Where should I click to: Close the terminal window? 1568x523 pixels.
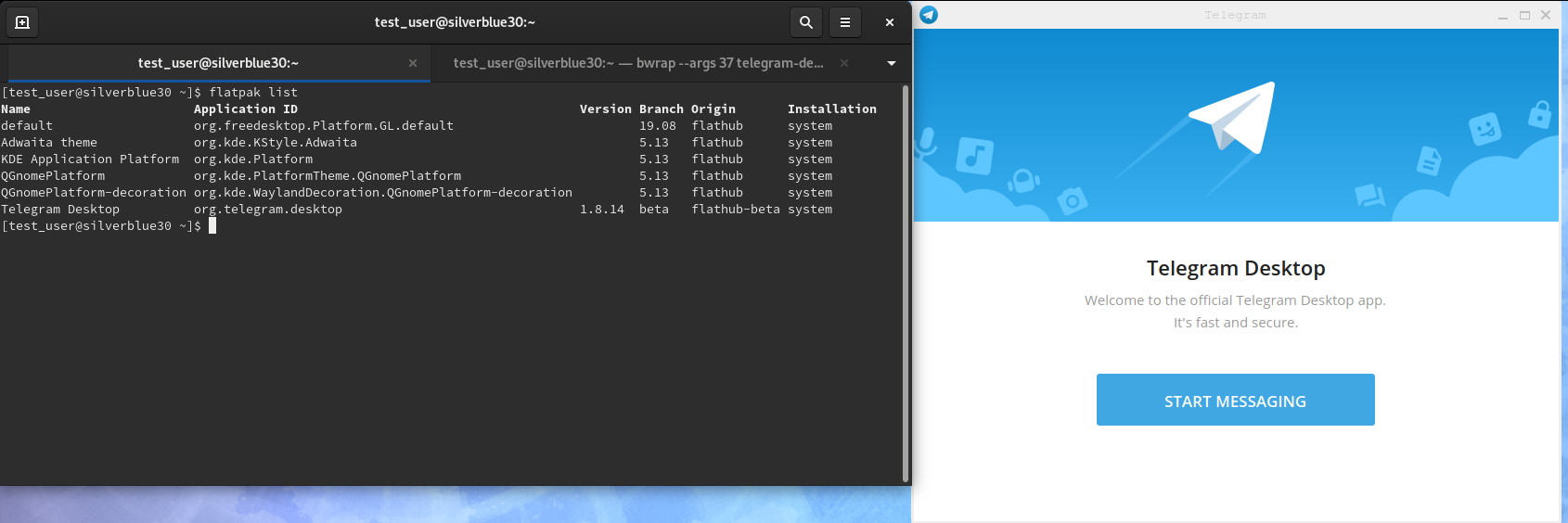click(890, 22)
